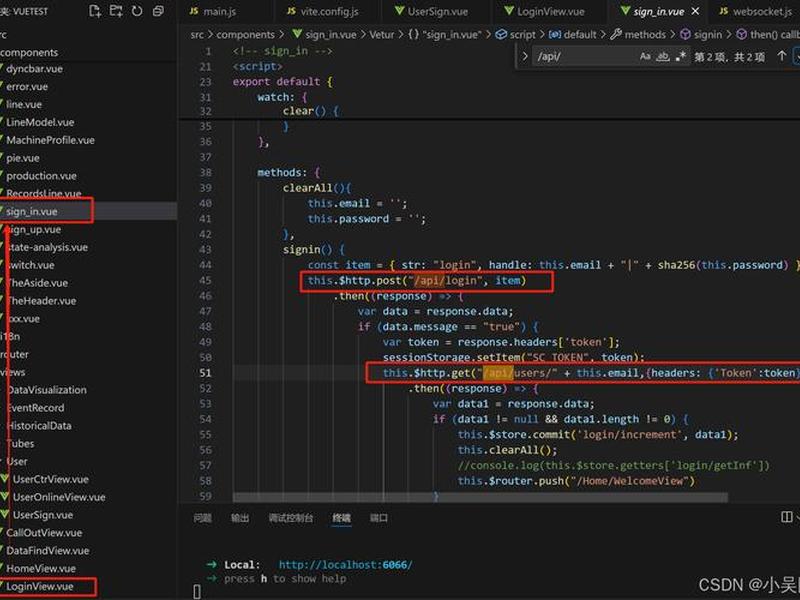Screen dimensions: 800x600
Task: Open TheHeader.vue in the explorer
Action: click(x=42, y=301)
